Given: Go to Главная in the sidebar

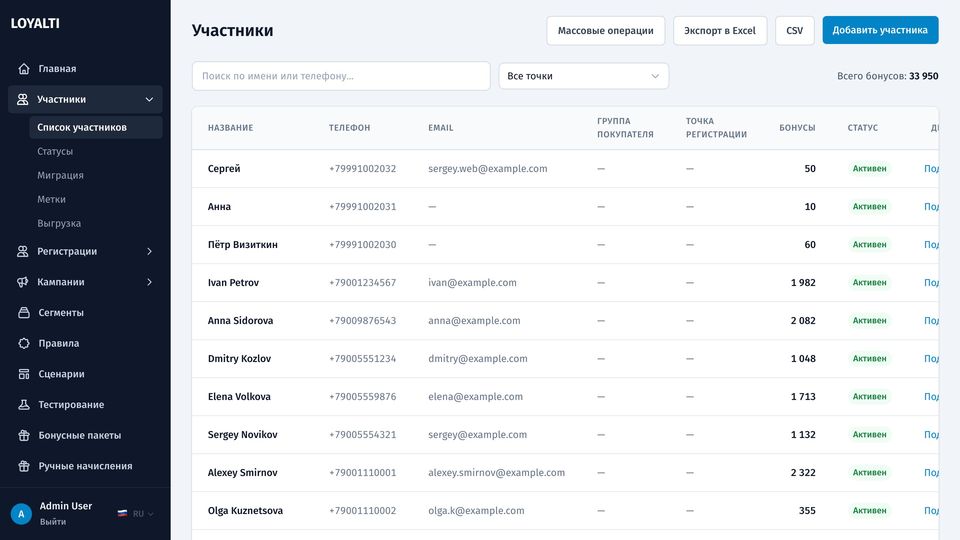Looking at the screenshot, I should pyautogui.click(x=58, y=69).
